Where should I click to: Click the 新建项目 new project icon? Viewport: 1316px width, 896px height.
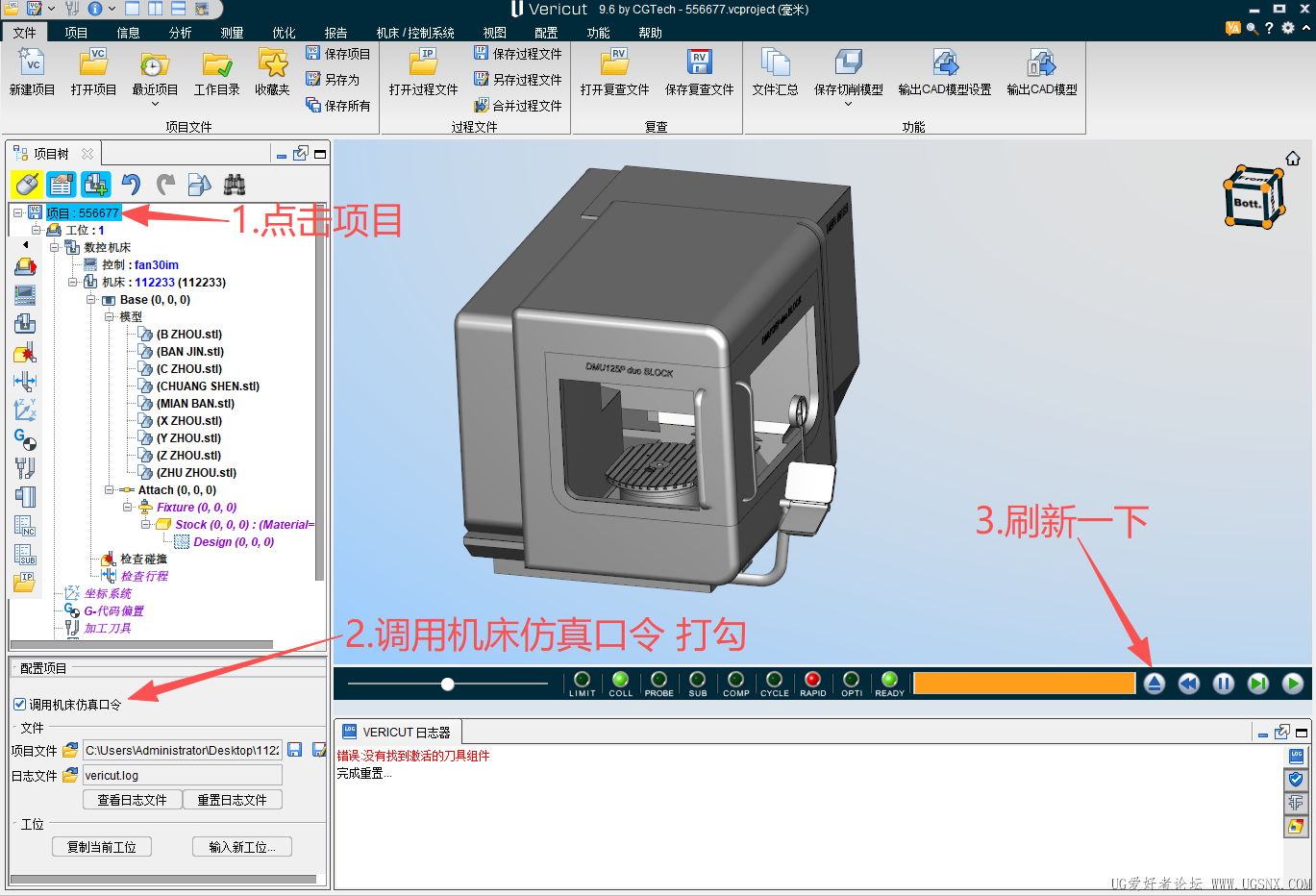32,63
